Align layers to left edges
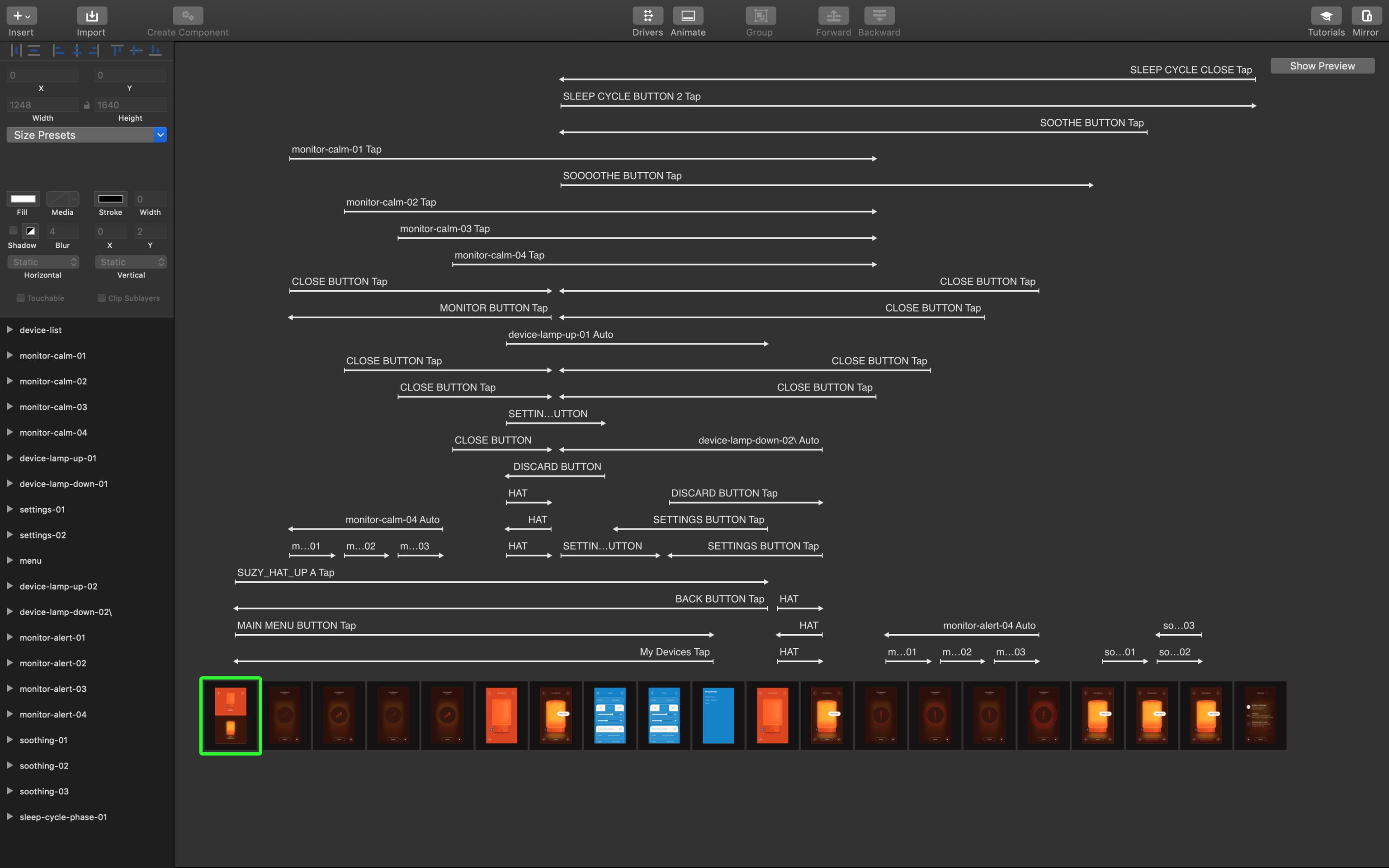Image resolution: width=1389 pixels, height=868 pixels. click(x=58, y=51)
